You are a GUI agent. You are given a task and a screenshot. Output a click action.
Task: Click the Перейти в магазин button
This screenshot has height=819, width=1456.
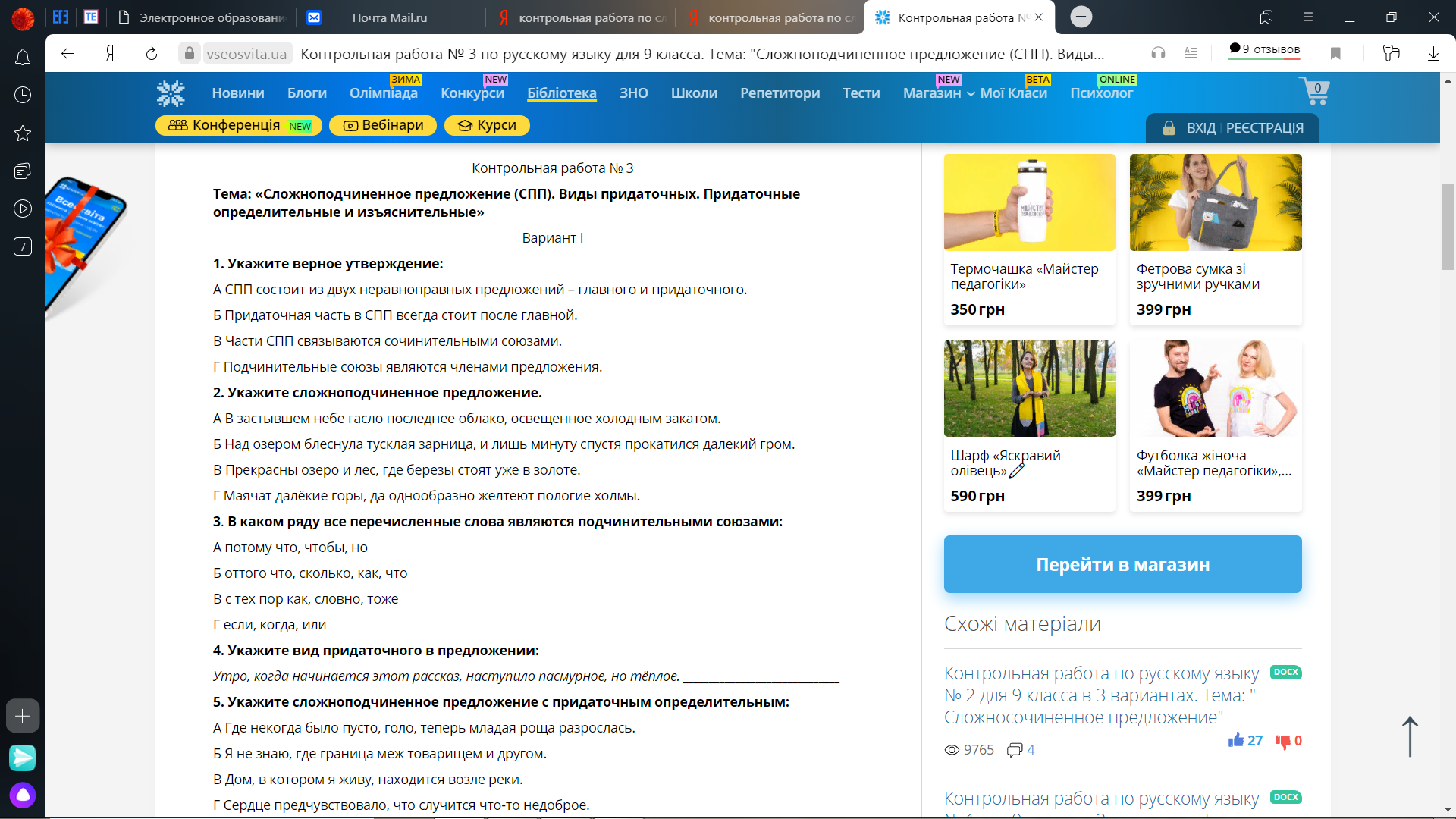tap(1122, 564)
